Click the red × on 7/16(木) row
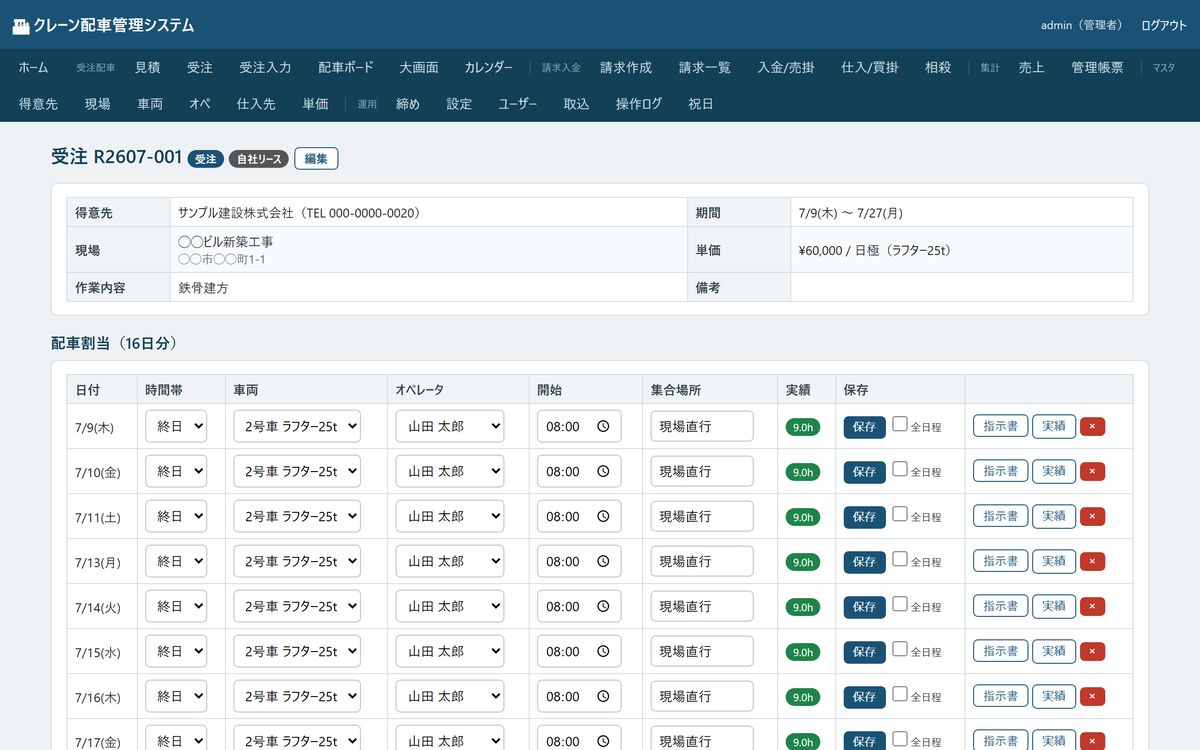The height and width of the screenshot is (750, 1200). click(x=1092, y=696)
